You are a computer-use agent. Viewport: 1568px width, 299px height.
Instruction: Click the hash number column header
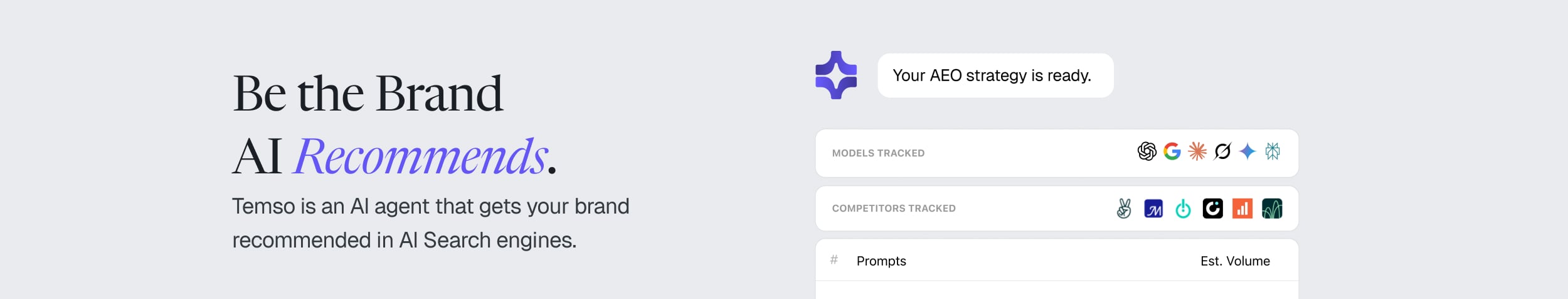click(834, 259)
